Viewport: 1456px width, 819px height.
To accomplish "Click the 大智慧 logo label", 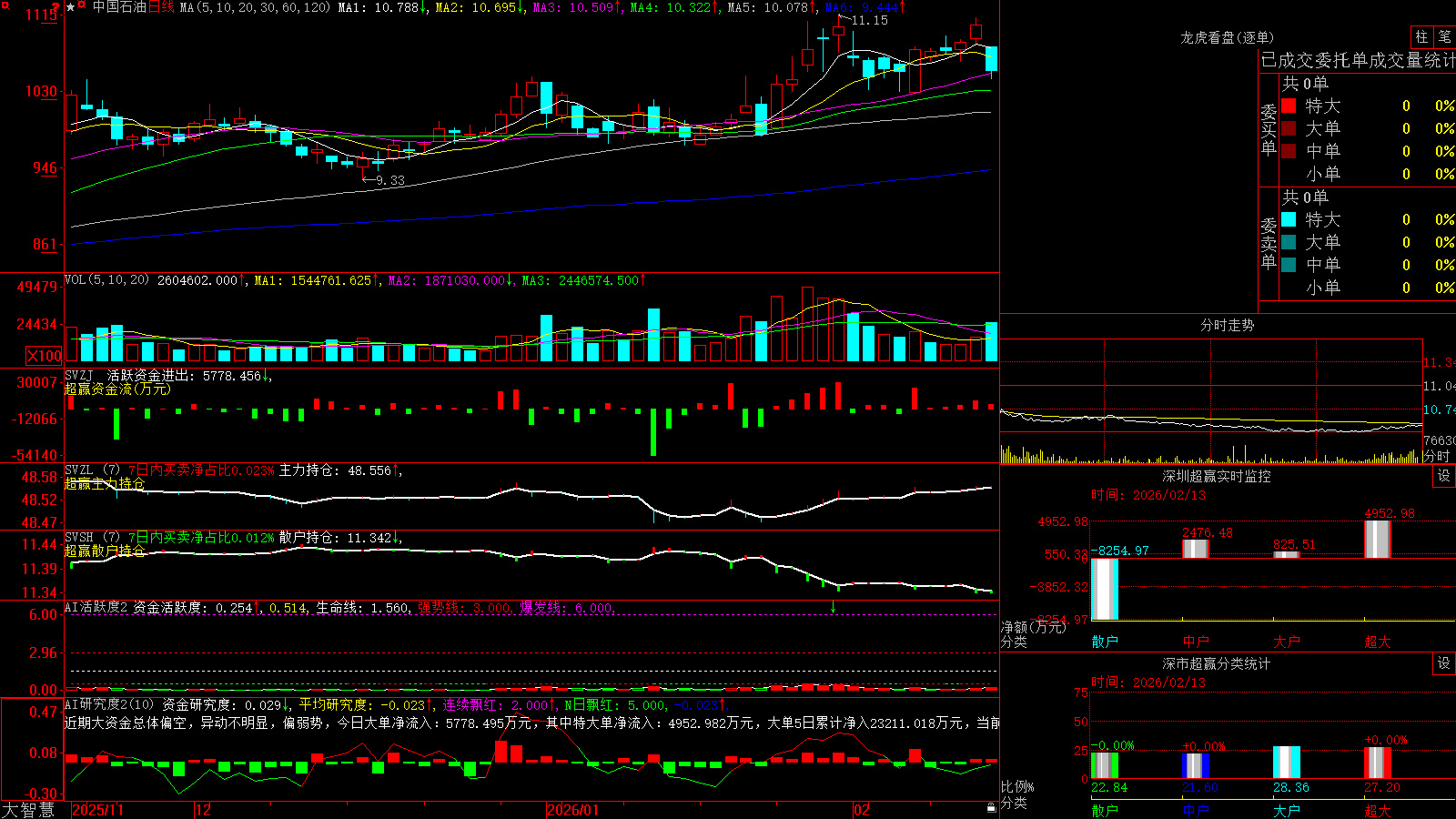I will [x=28, y=810].
